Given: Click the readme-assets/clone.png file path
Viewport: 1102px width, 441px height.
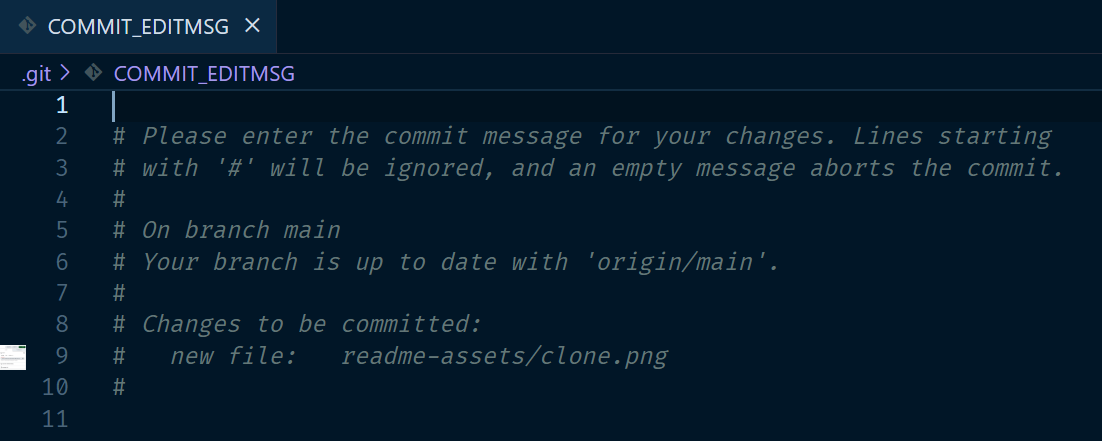Looking at the screenshot, I should (504, 356).
